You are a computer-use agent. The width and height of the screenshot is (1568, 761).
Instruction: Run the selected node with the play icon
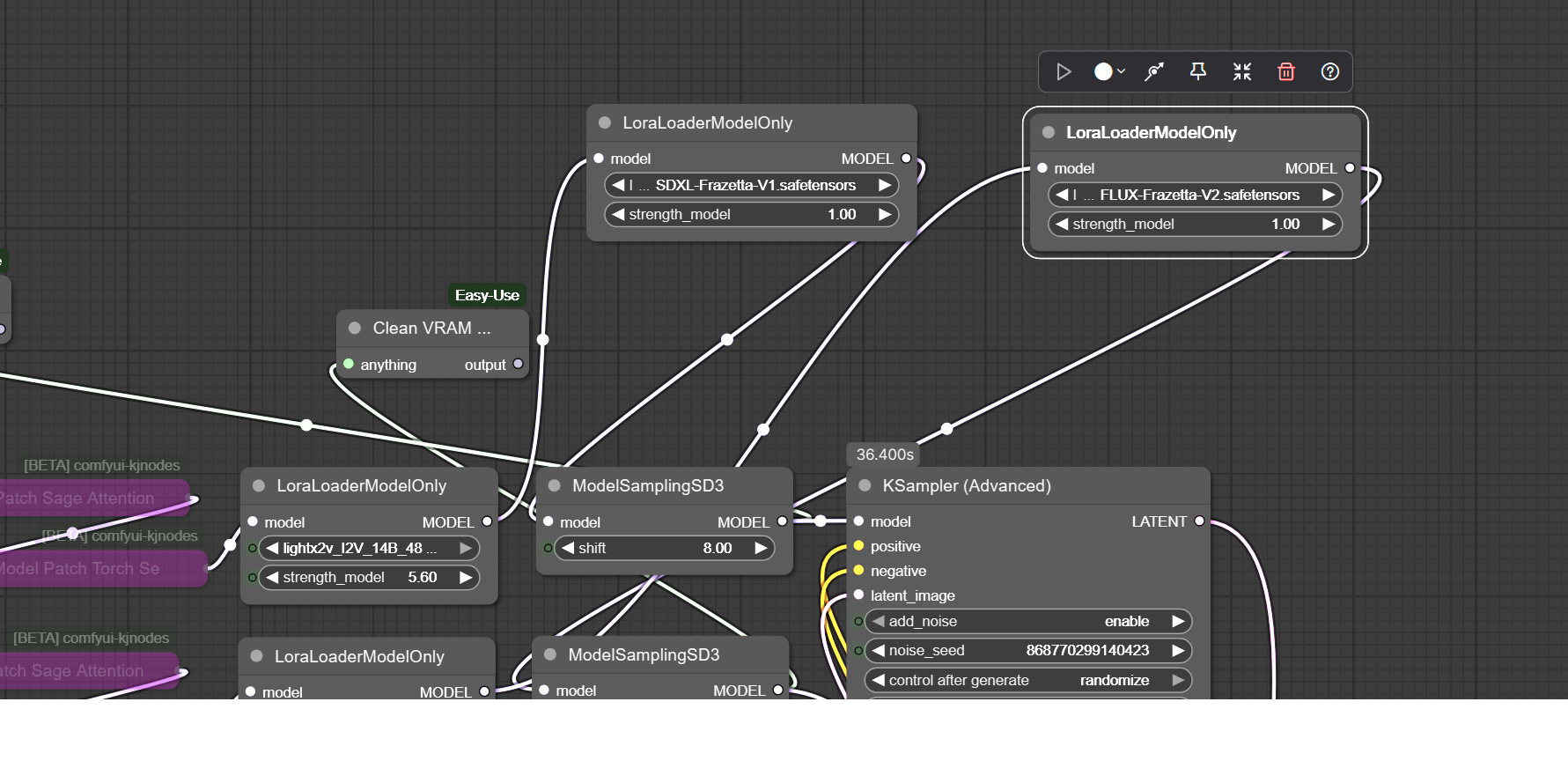1064,71
